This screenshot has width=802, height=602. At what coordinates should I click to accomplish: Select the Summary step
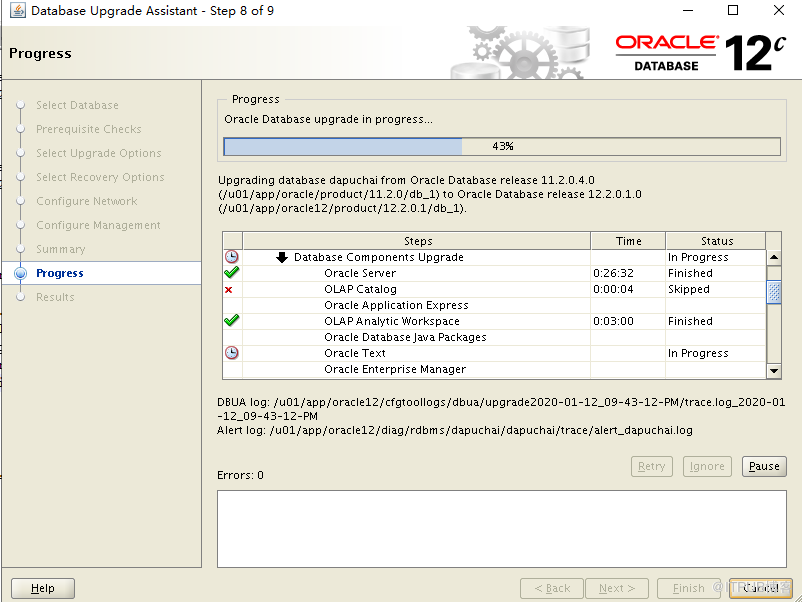coord(60,249)
